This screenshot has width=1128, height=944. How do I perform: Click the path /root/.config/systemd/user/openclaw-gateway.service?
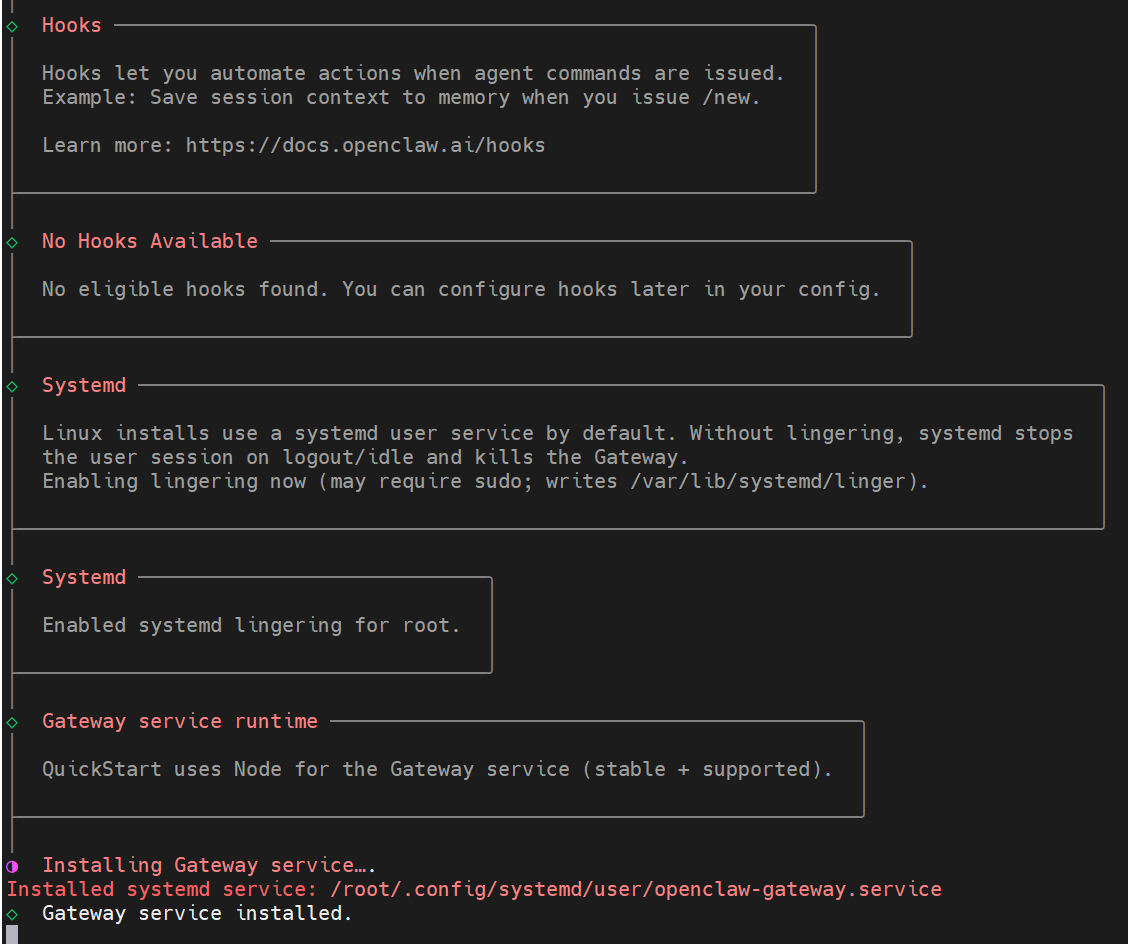636,889
